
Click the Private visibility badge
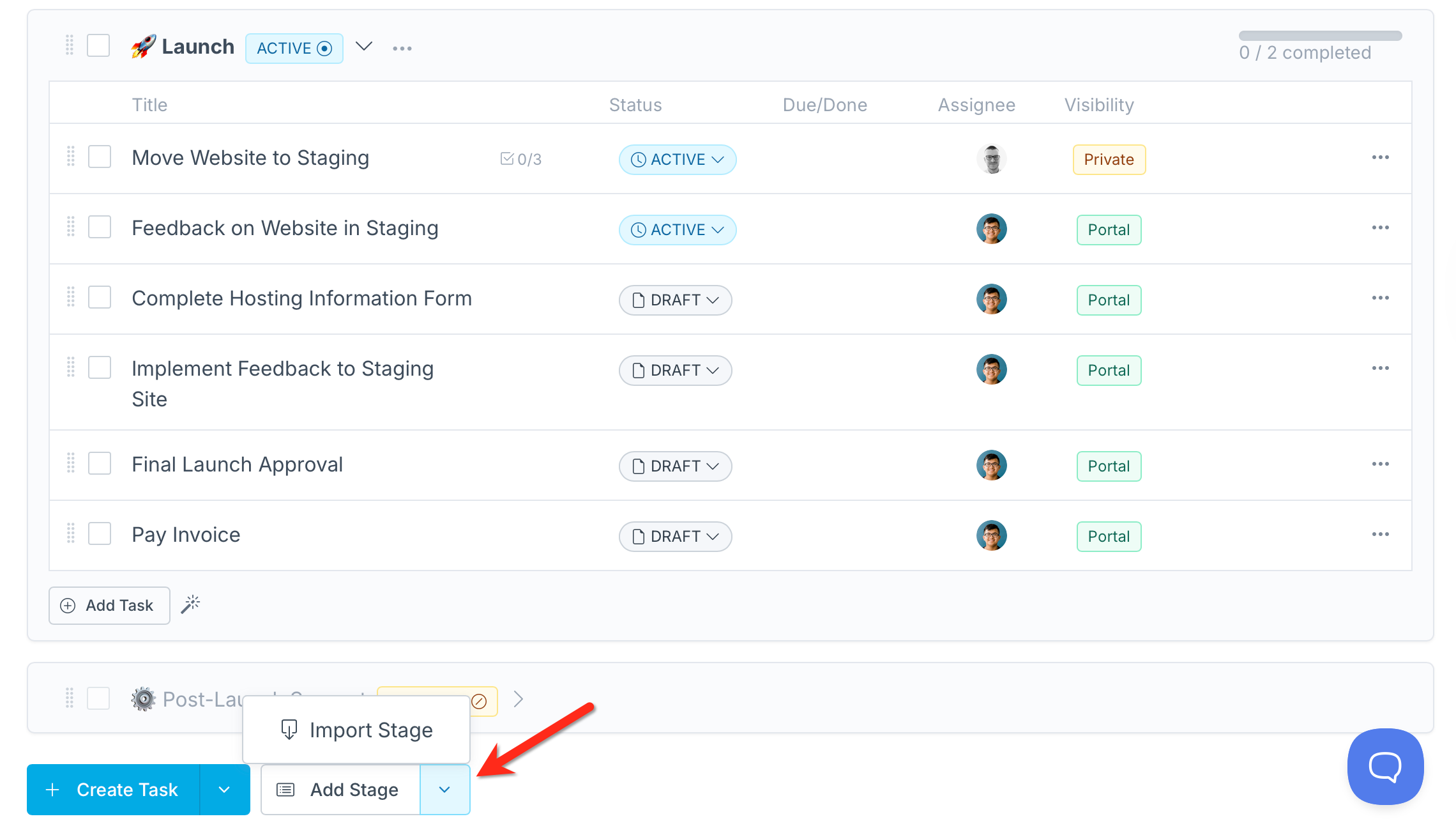(x=1109, y=160)
